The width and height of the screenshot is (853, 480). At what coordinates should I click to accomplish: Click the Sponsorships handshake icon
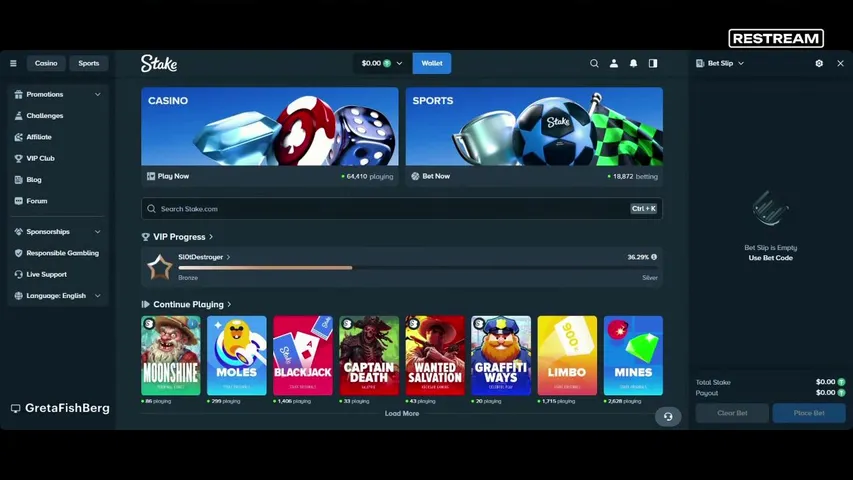[x=18, y=231]
